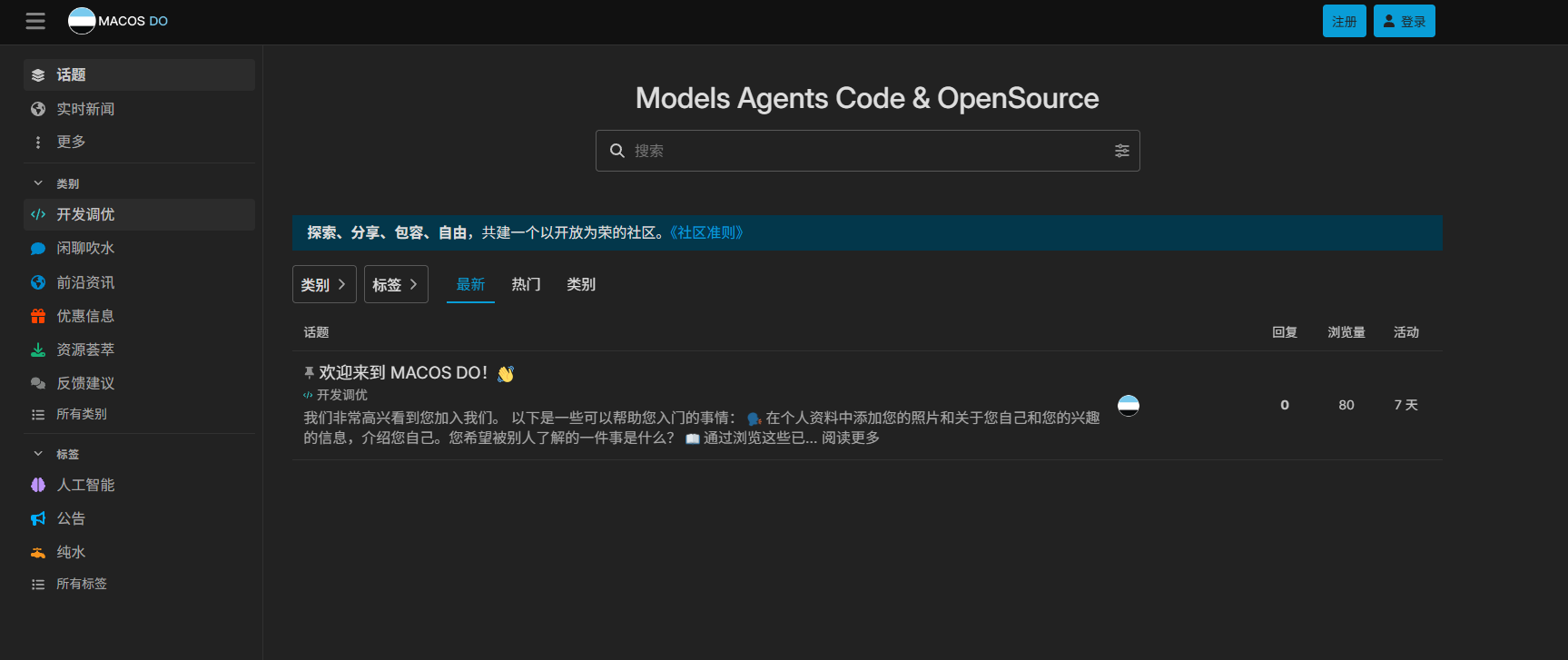Click the 80 views count
Screen dimensions: 1568x660
pyautogui.click(x=1346, y=405)
